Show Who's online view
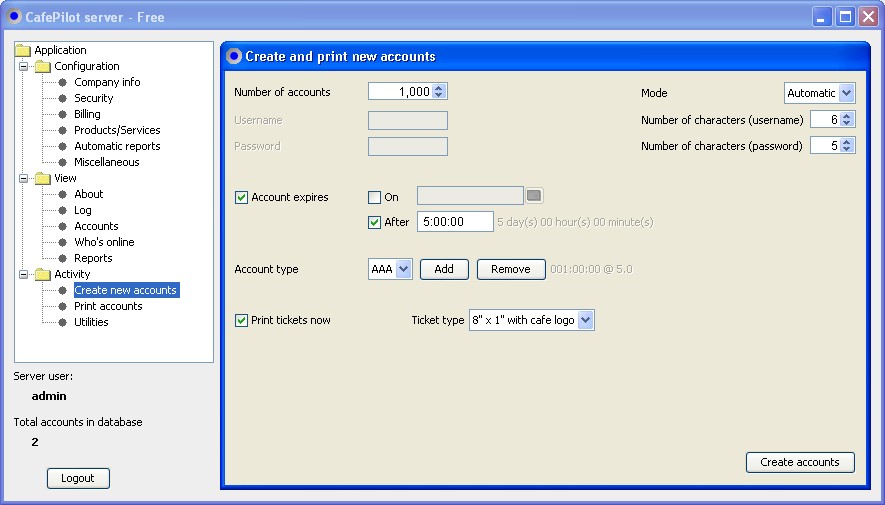The height and width of the screenshot is (505, 885). click(x=104, y=242)
